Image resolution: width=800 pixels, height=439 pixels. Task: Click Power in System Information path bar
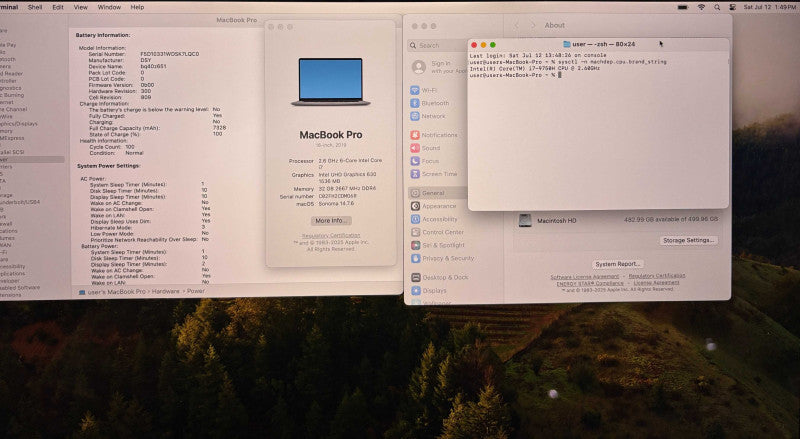pos(195,291)
